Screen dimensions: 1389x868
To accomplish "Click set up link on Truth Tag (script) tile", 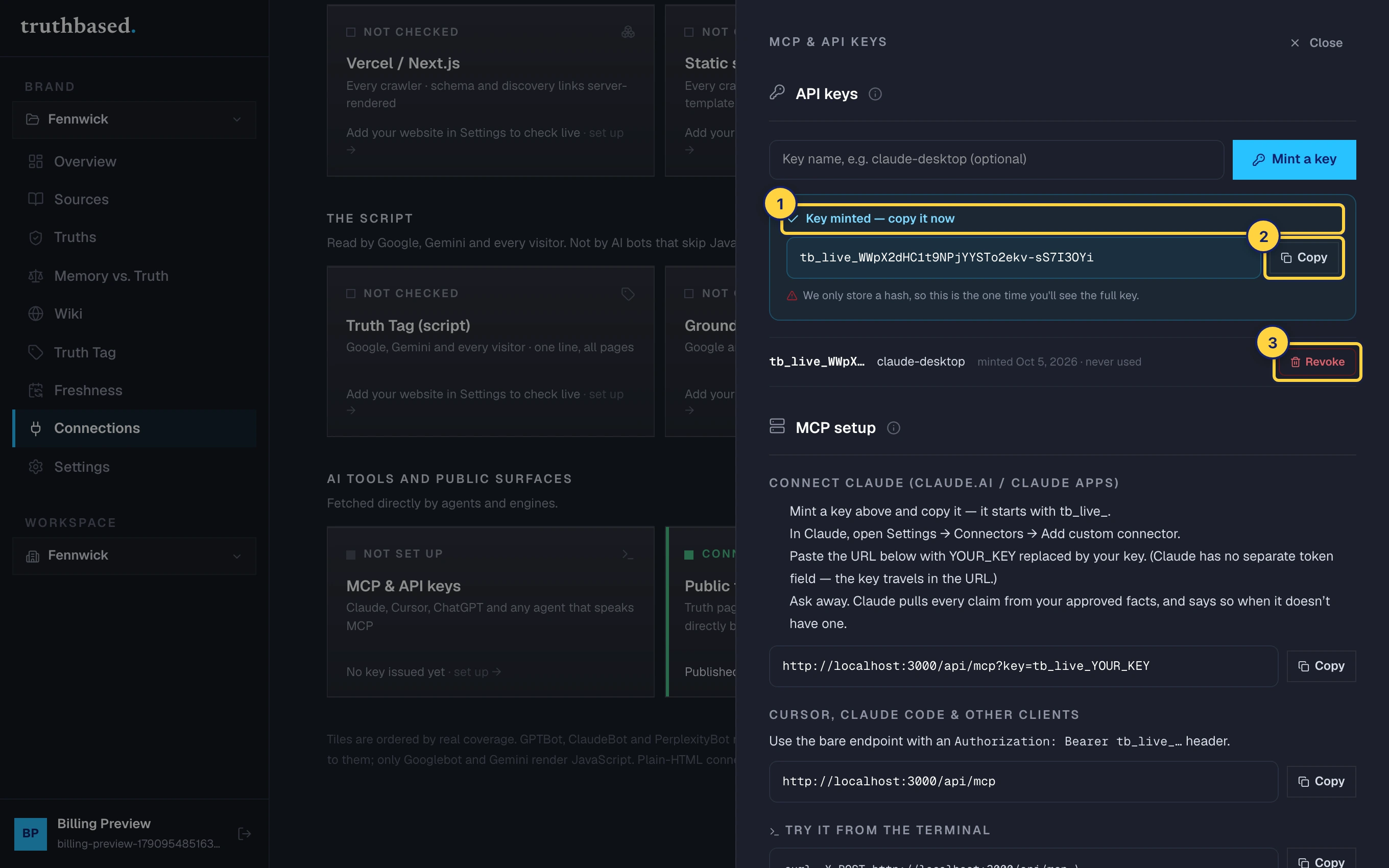I will click(x=606, y=394).
